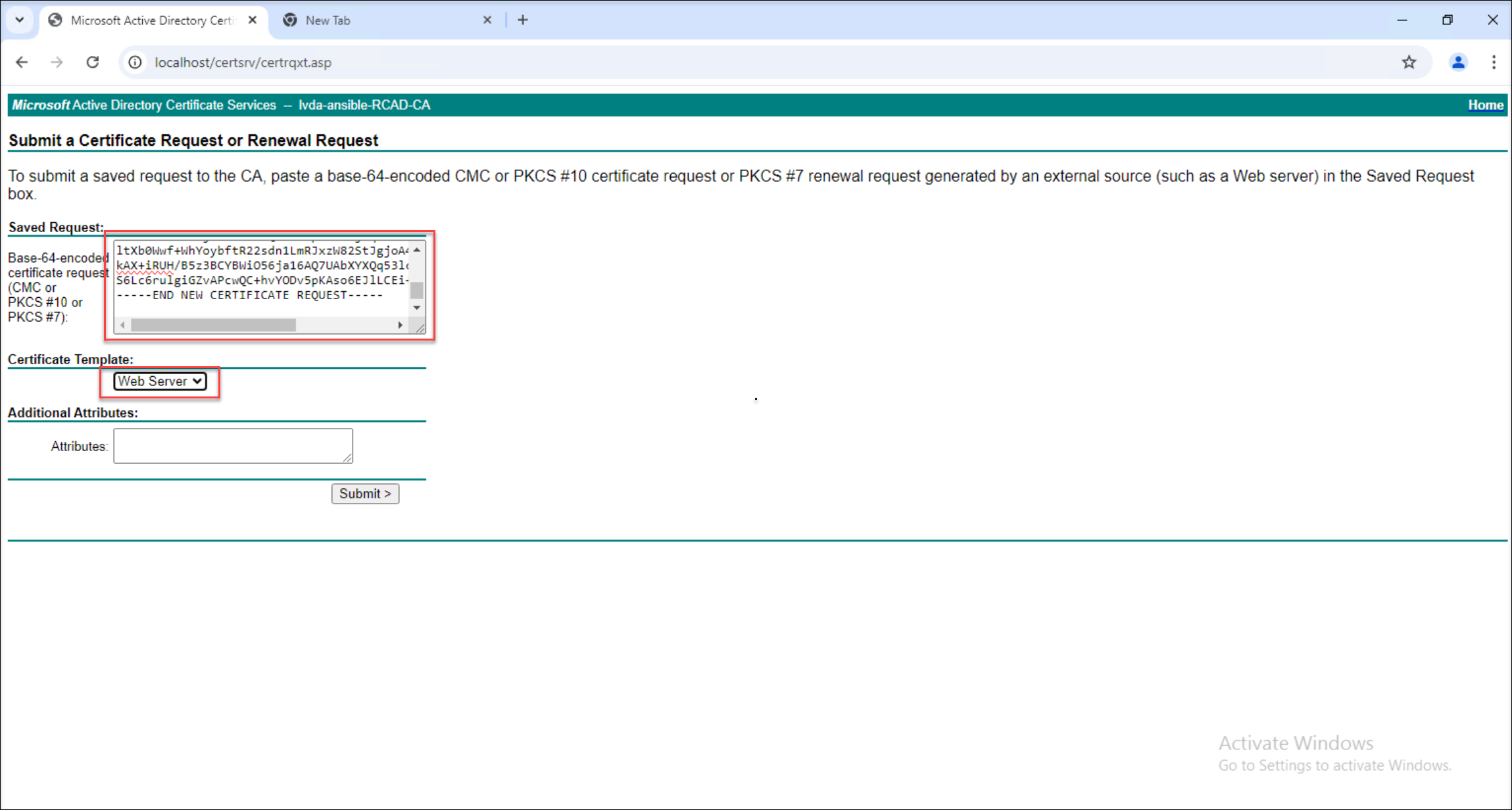Click the forward navigation arrow

(x=57, y=62)
